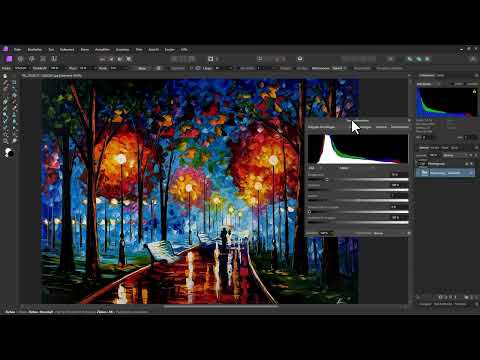Image resolution: width=480 pixels, height=360 pixels.
Task: Click the Zurücksetzen button in the filter dialog
Action: pyautogui.click(x=400, y=127)
